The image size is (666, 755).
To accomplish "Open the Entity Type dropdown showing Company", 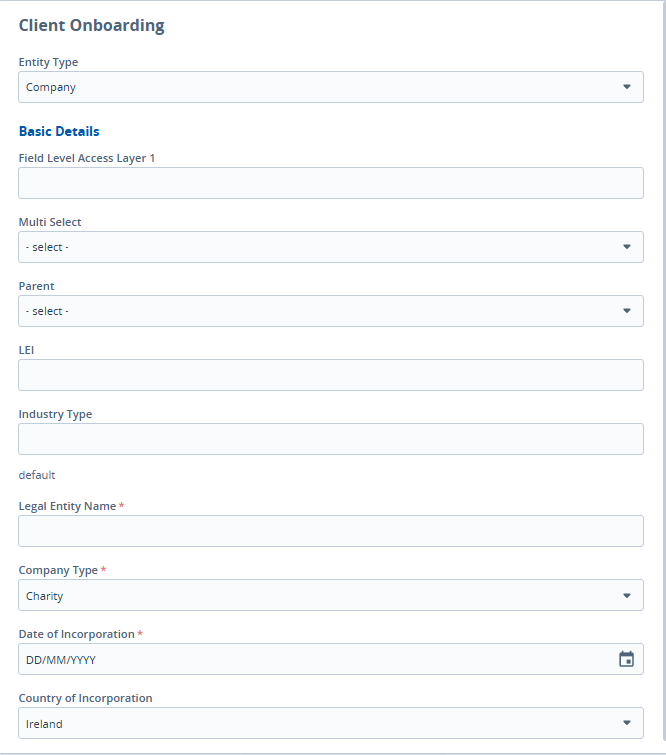I will pyautogui.click(x=320, y=87).
